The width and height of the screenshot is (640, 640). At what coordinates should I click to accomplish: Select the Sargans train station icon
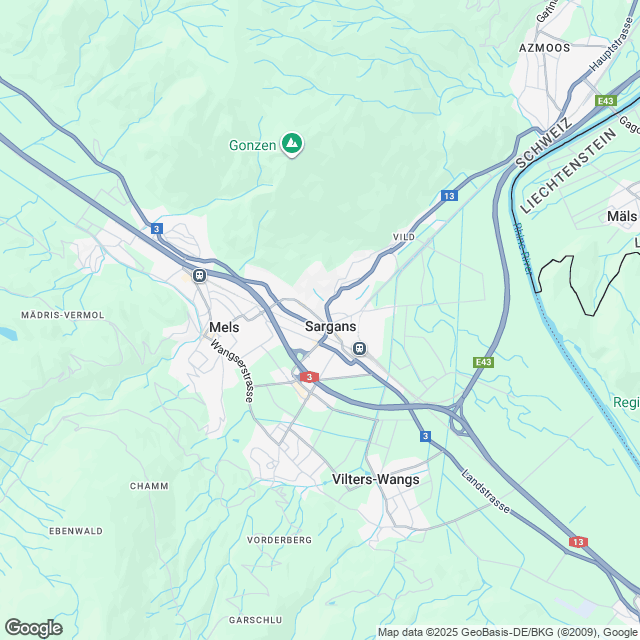coord(359,349)
